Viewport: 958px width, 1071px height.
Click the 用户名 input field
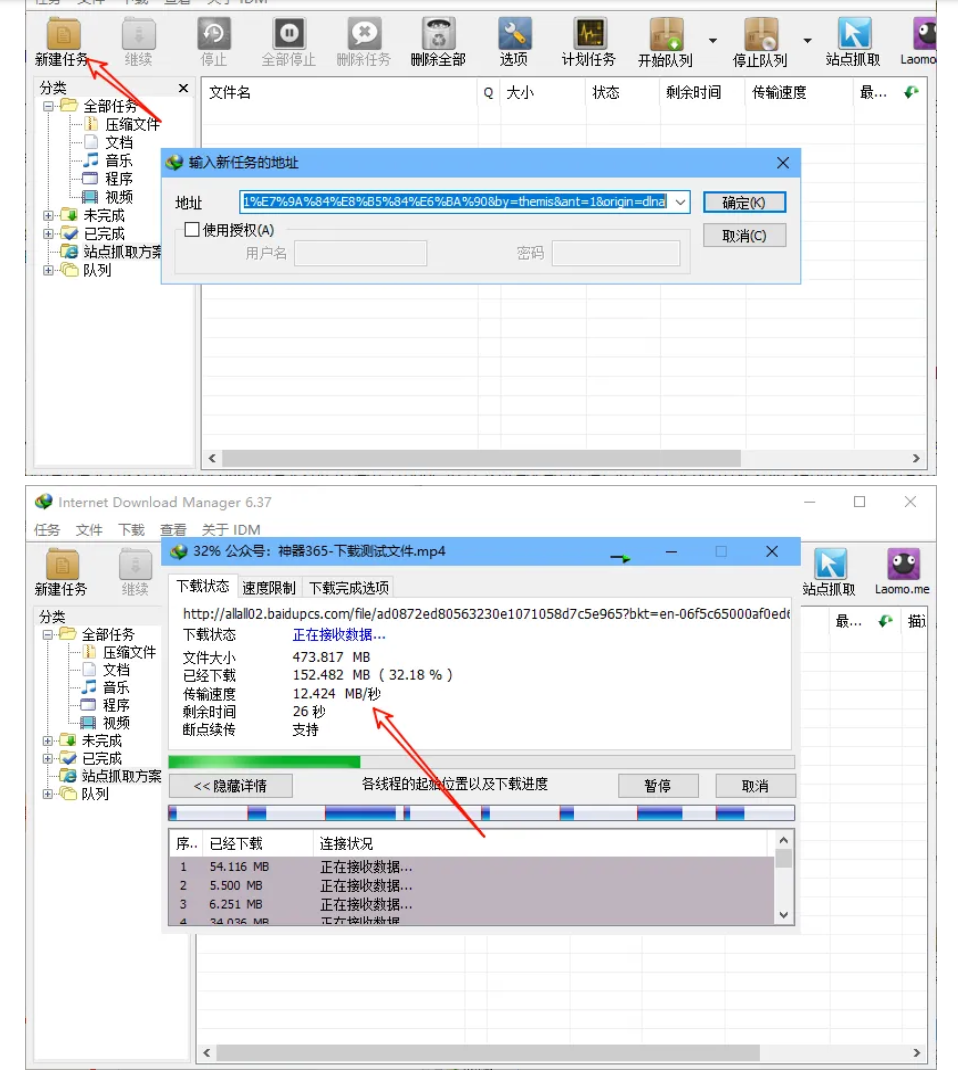pyautogui.click(x=361, y=253)
